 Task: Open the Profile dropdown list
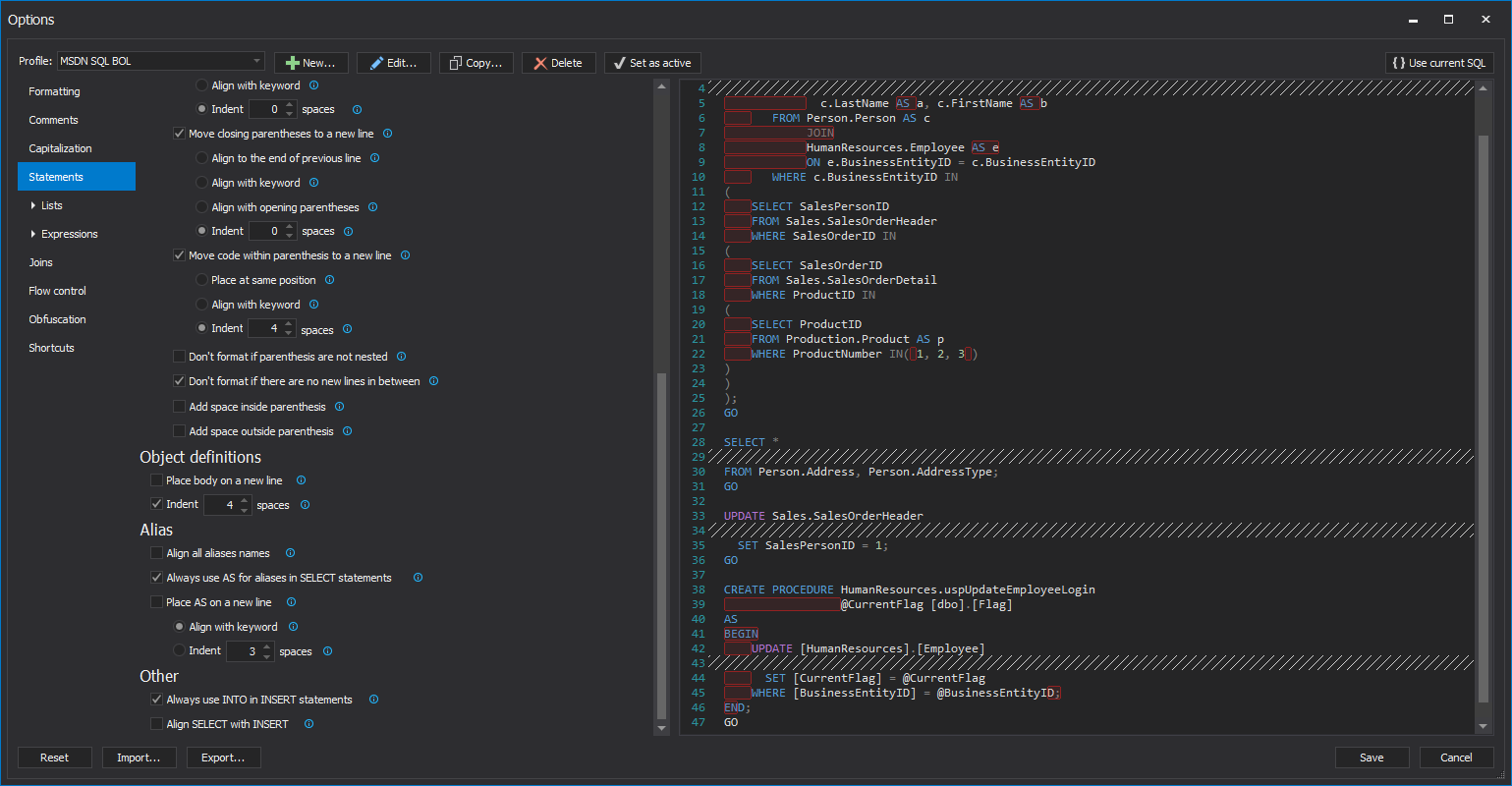pos(258,60)
